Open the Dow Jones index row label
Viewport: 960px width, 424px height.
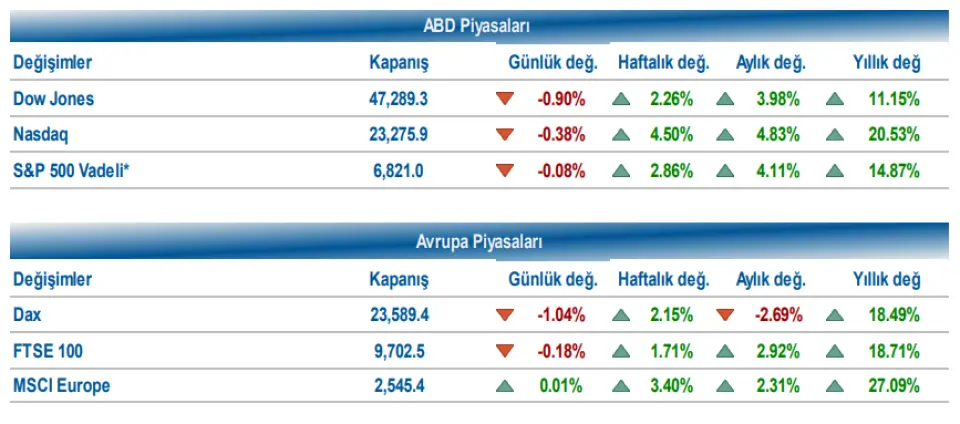(54, 99)
